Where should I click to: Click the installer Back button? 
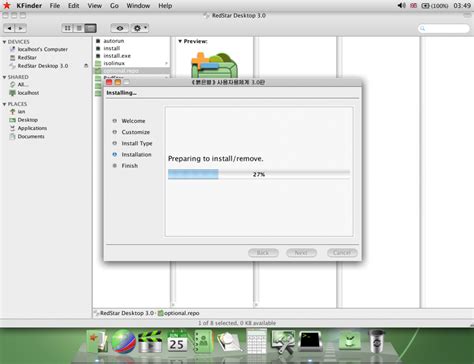pos(263,253)
